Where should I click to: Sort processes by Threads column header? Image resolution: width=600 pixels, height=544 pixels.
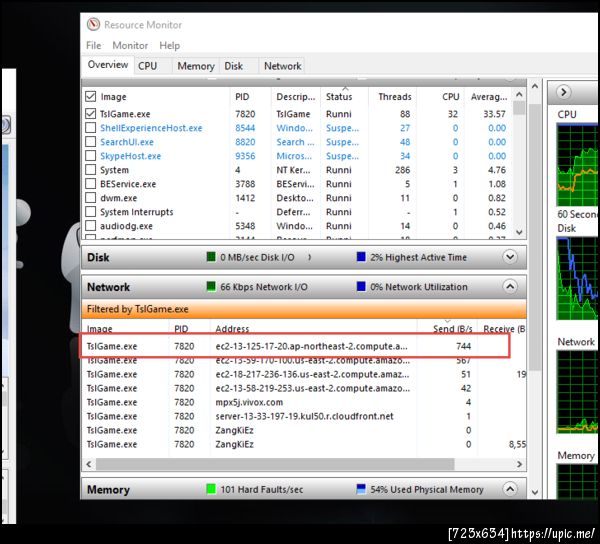click(392, 97)
